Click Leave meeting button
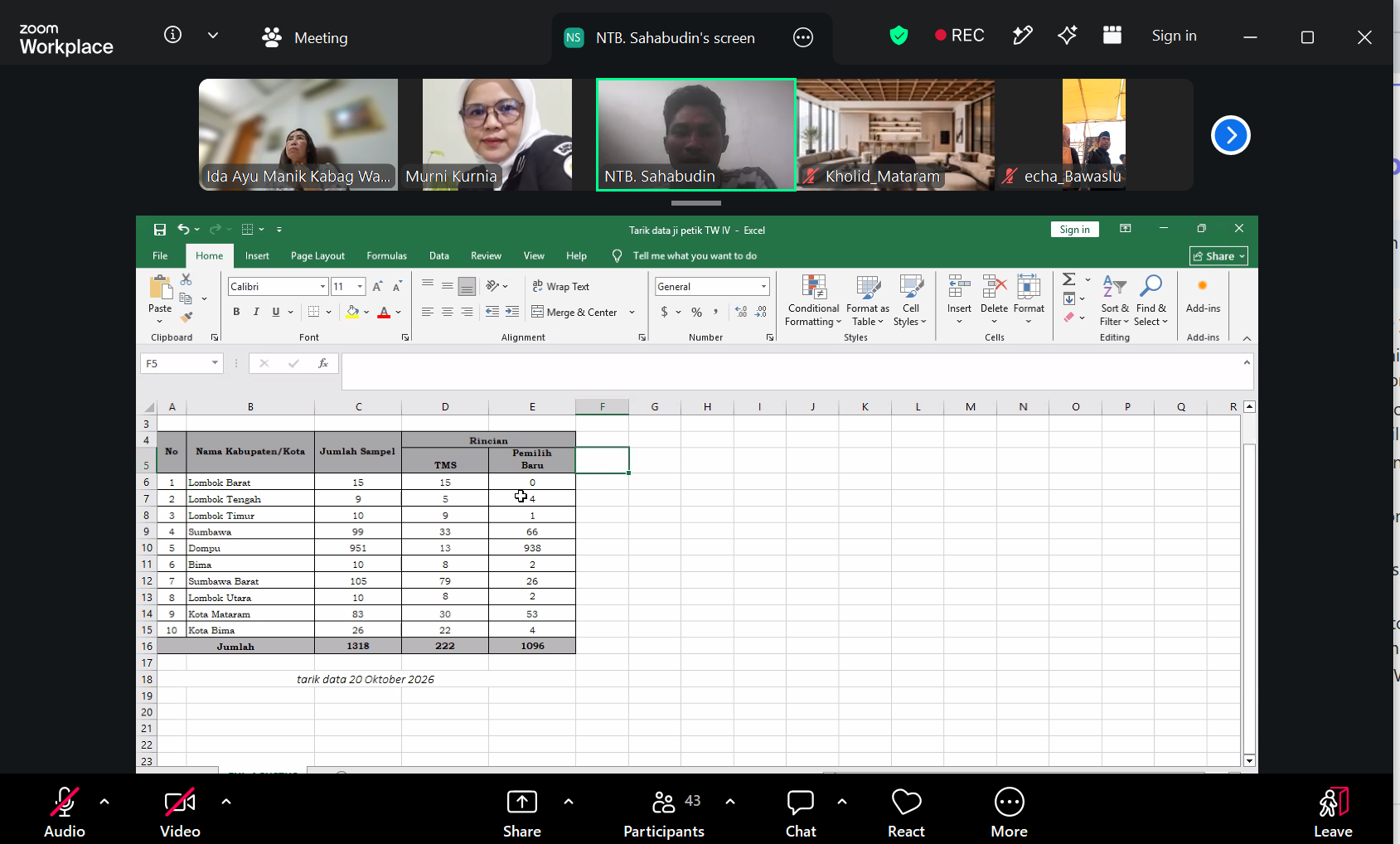The width and height of the screenshot is (1400, 844). [x=1333, y=812]
